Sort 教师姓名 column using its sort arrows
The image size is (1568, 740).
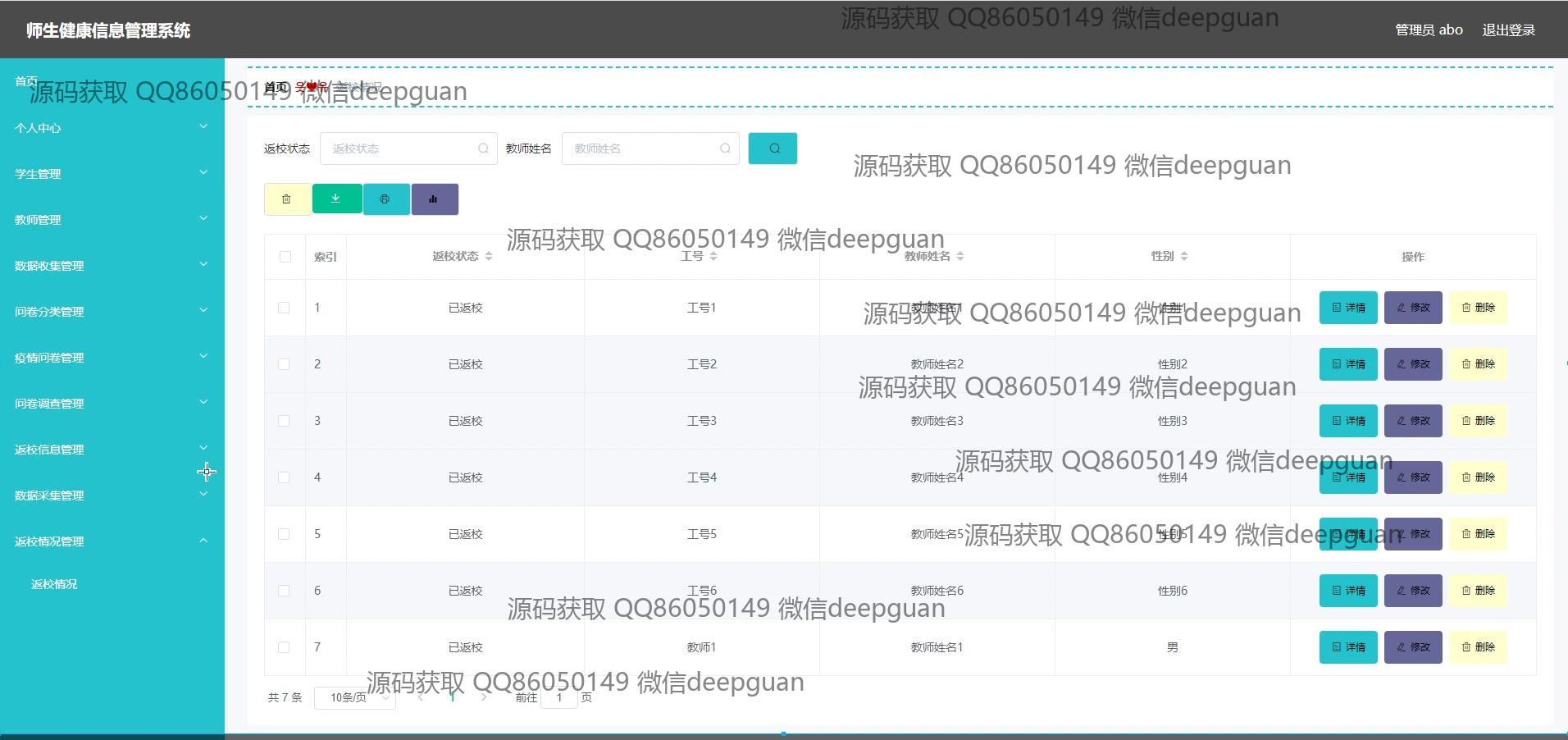pos(960,257)
